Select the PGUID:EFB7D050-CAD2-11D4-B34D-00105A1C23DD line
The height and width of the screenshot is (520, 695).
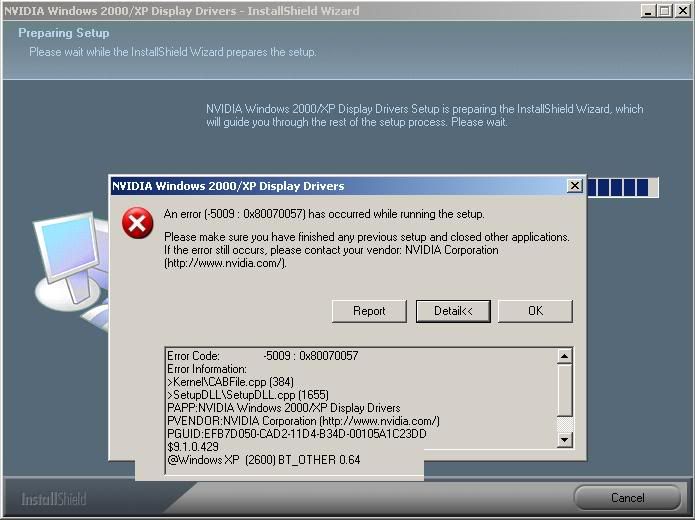297,434
